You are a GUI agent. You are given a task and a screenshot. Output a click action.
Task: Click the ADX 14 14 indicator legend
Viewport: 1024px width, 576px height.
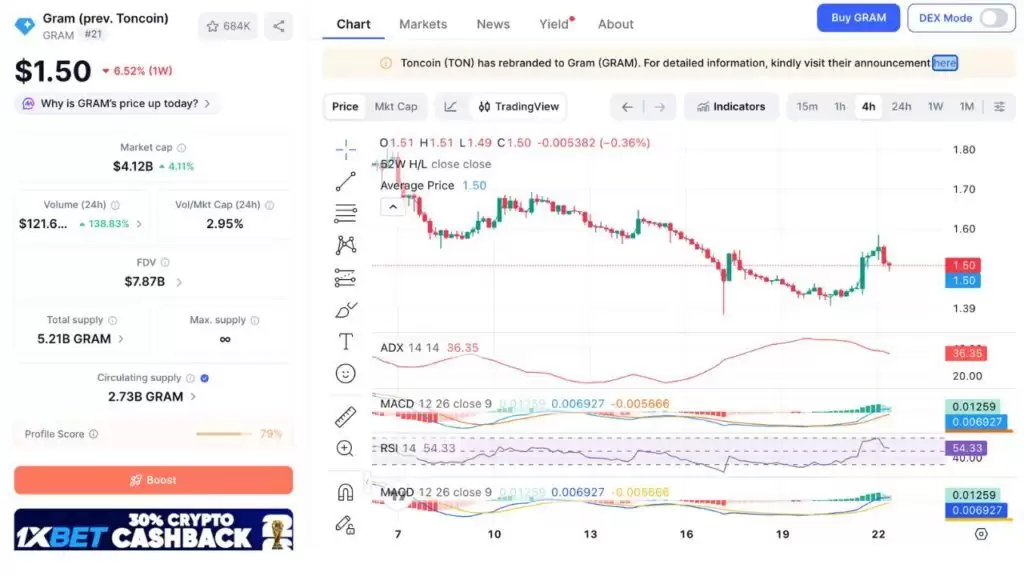point(429,348)
